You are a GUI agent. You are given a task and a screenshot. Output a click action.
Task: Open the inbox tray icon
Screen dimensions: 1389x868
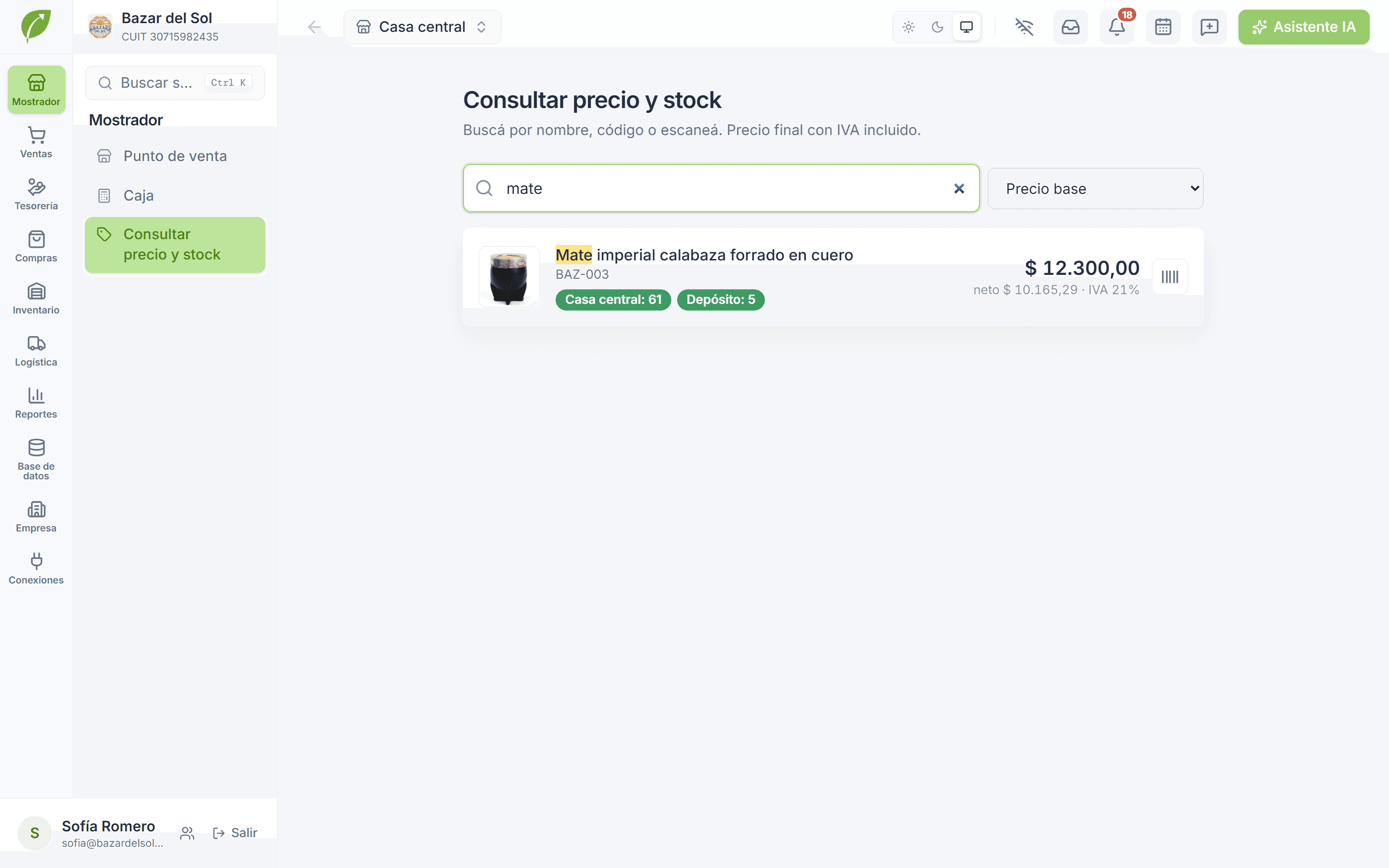pyautogui.click(x=1071, y=27)
